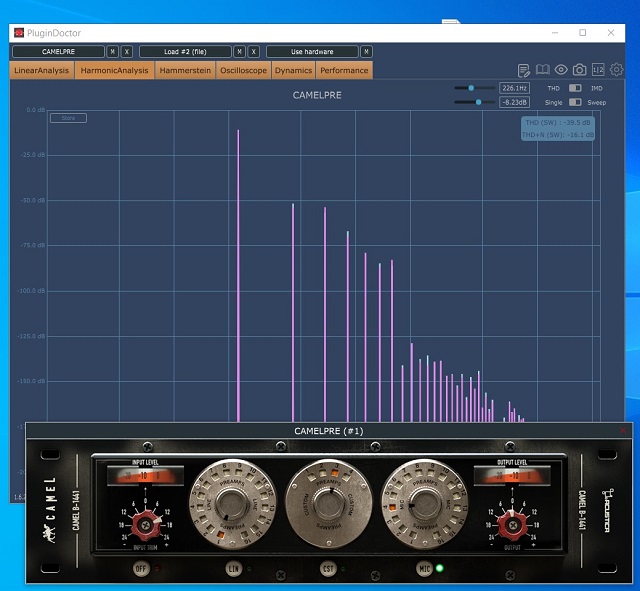Screen dimensions: 640x591
Task: Select the Performance tab
Action: 344,70
